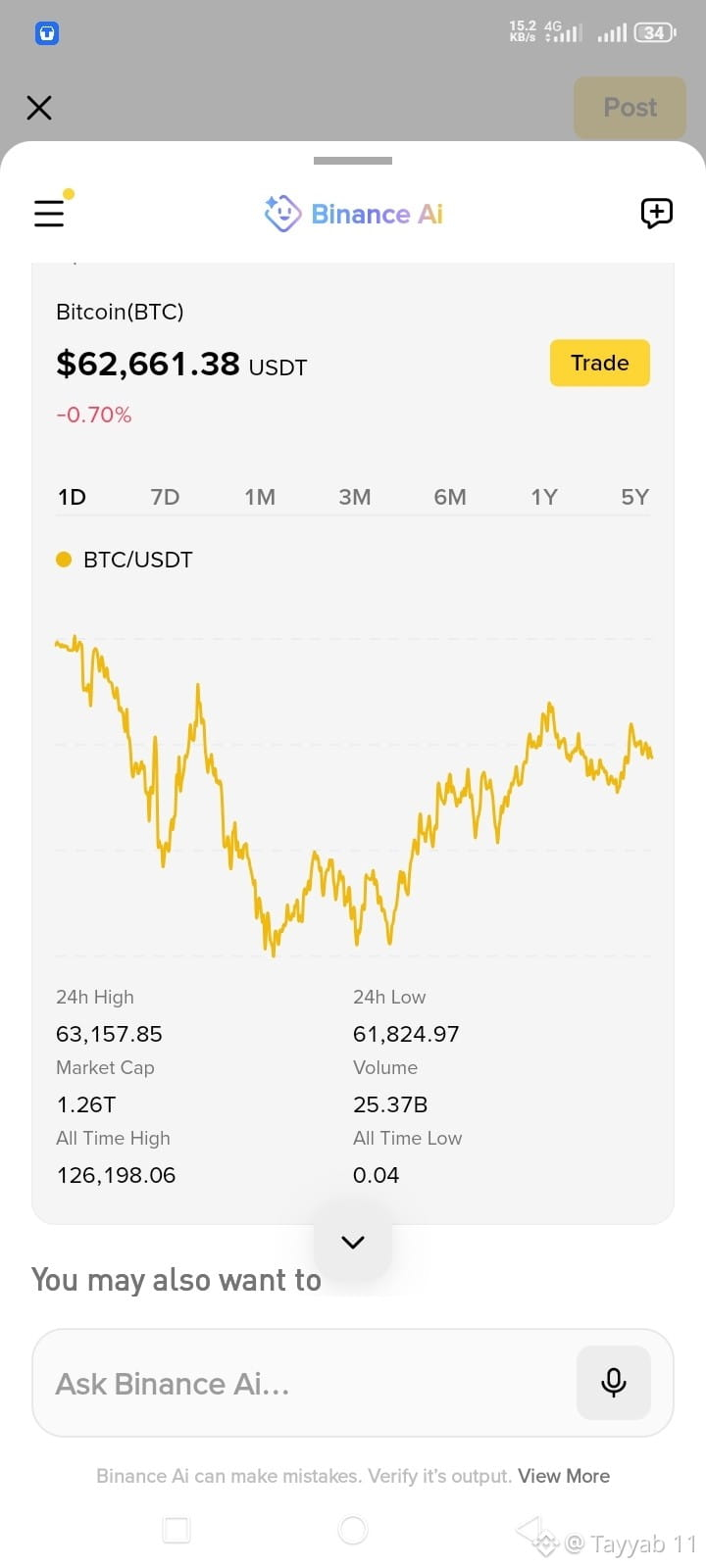This screenshot has height=1568, width=706.
Task: Open the View More link
Action: pos(564,1476)
